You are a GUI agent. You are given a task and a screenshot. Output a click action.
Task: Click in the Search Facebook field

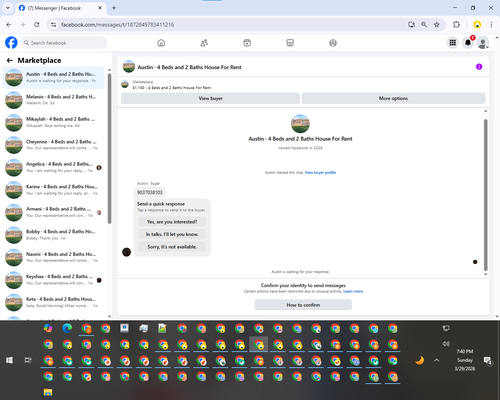point(64,43)
